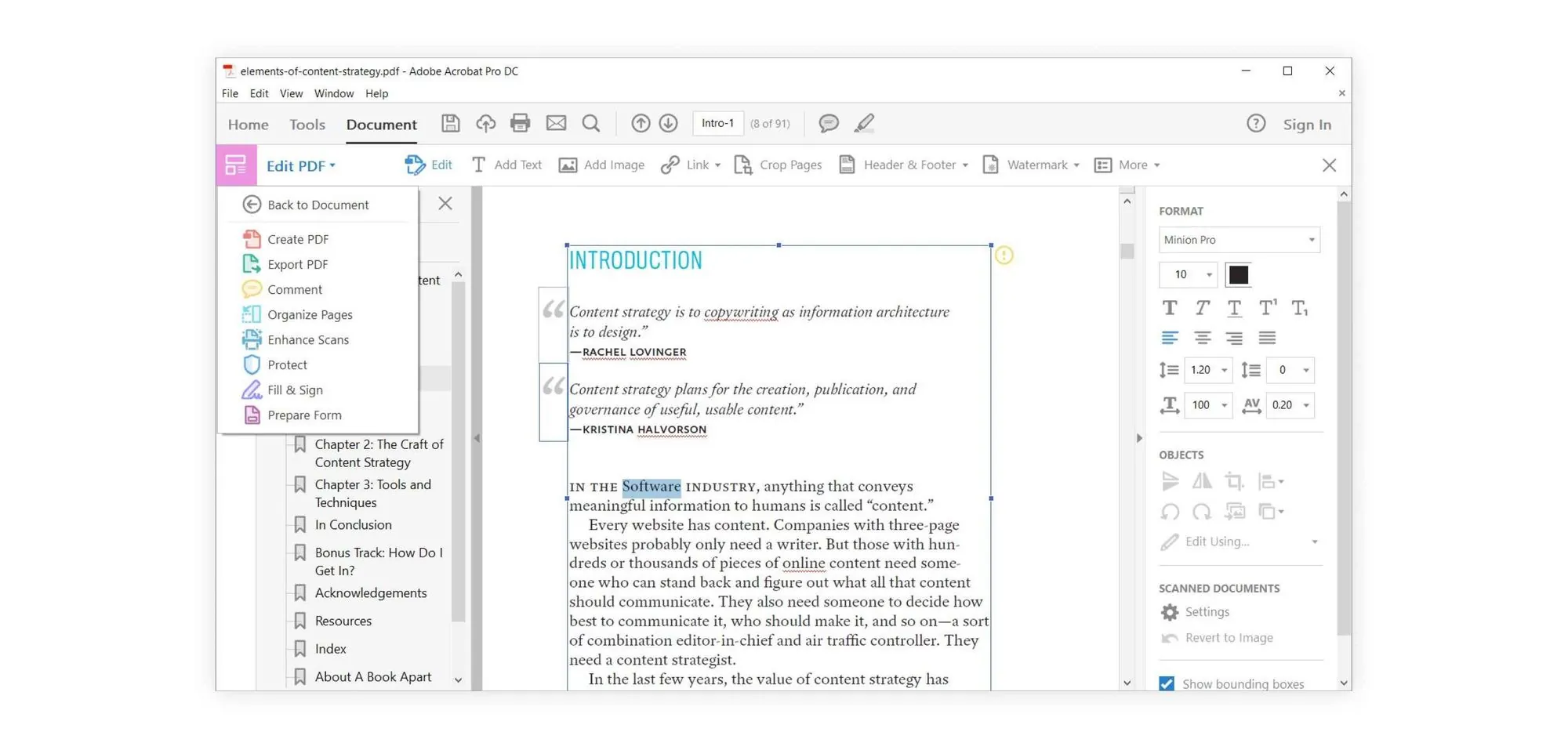This screenshot has width=1568, height=750.
Task: Switch to the Home tab
Action: [x=247, y=124]
